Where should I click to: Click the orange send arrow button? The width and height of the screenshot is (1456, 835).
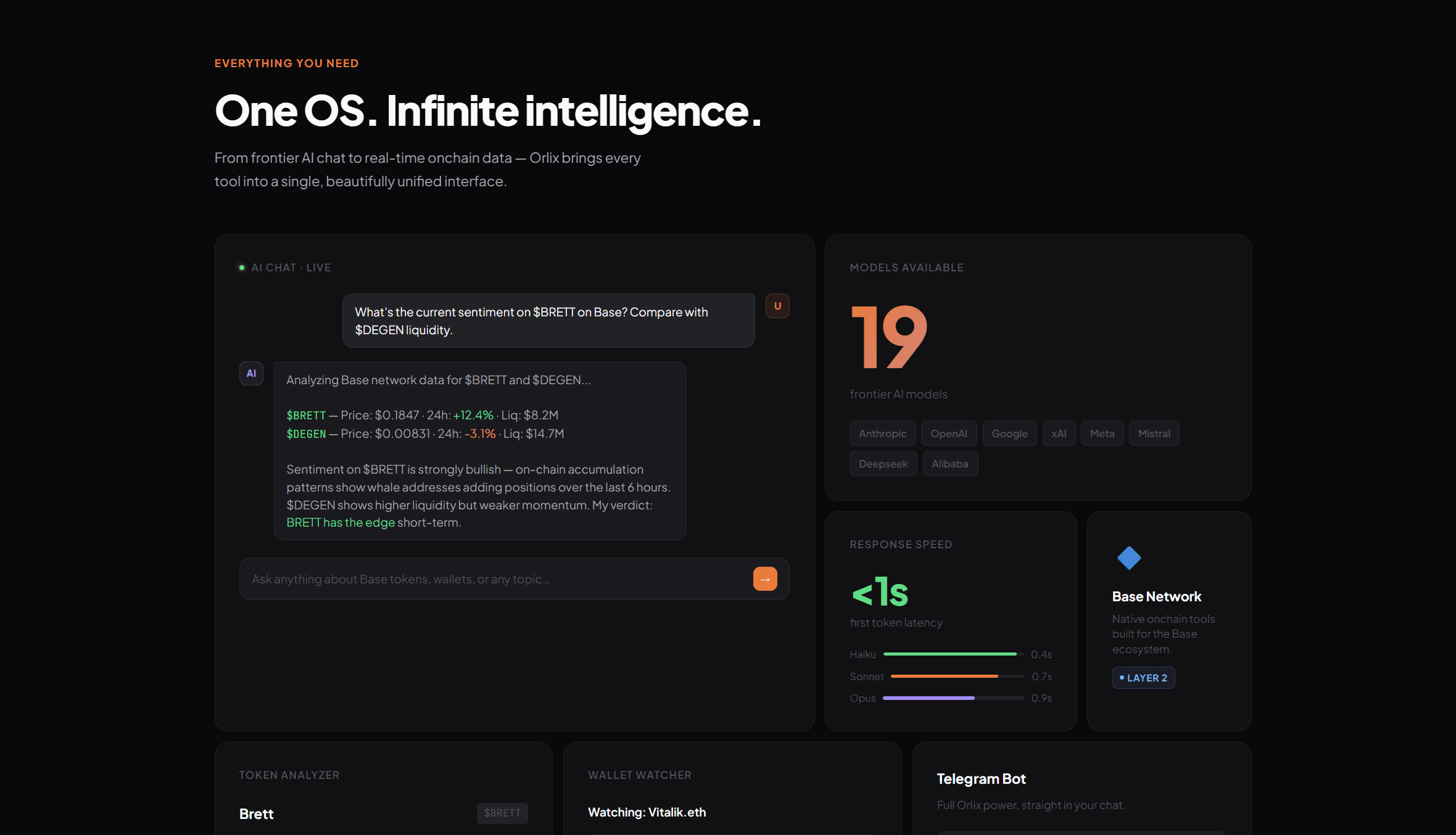point(765,579)
